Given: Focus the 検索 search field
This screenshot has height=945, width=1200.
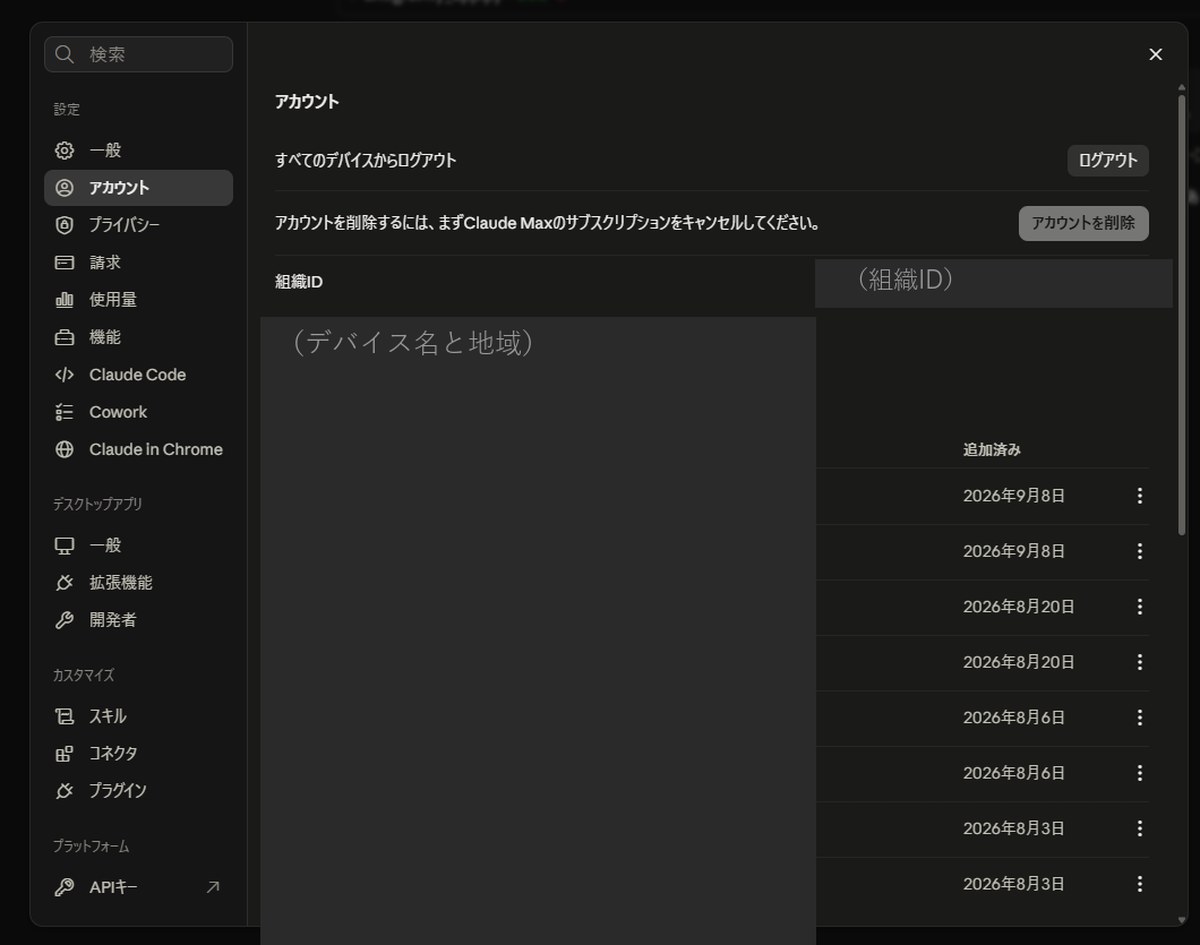Looking at the screenshot, I should 138,54.
